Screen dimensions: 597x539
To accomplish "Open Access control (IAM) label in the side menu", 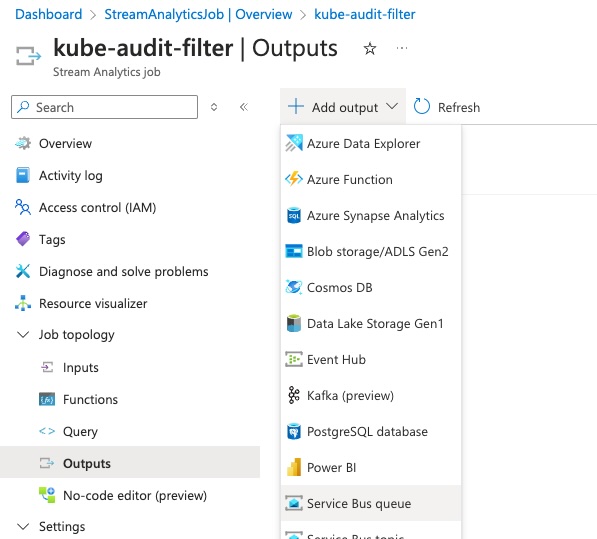I will 97,207.
